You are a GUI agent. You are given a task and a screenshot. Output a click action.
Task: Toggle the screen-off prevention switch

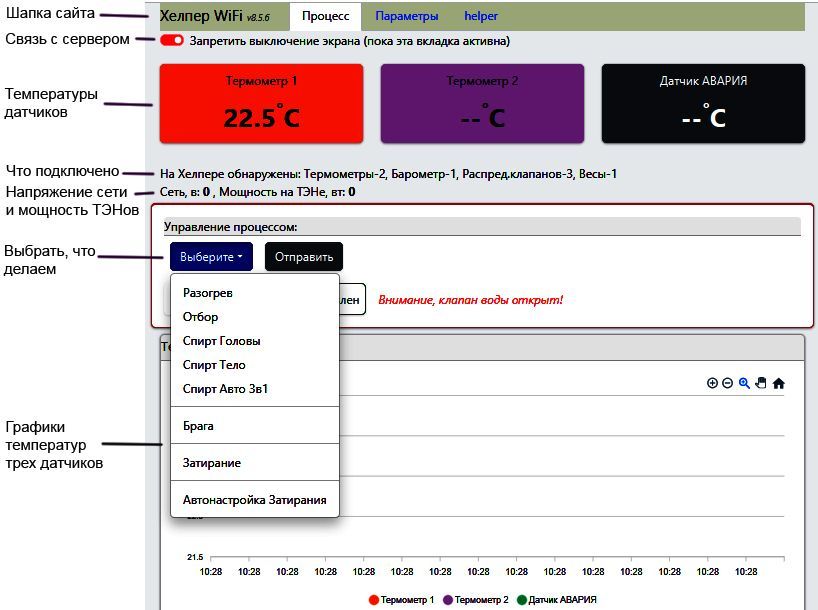click(172, 41)
